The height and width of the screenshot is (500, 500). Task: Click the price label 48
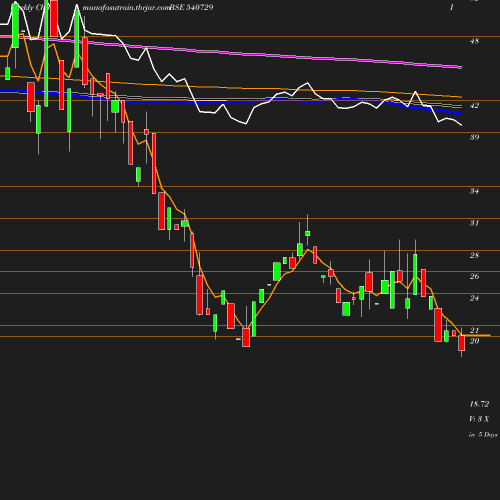pyautogui.click(x=474, y=41)
